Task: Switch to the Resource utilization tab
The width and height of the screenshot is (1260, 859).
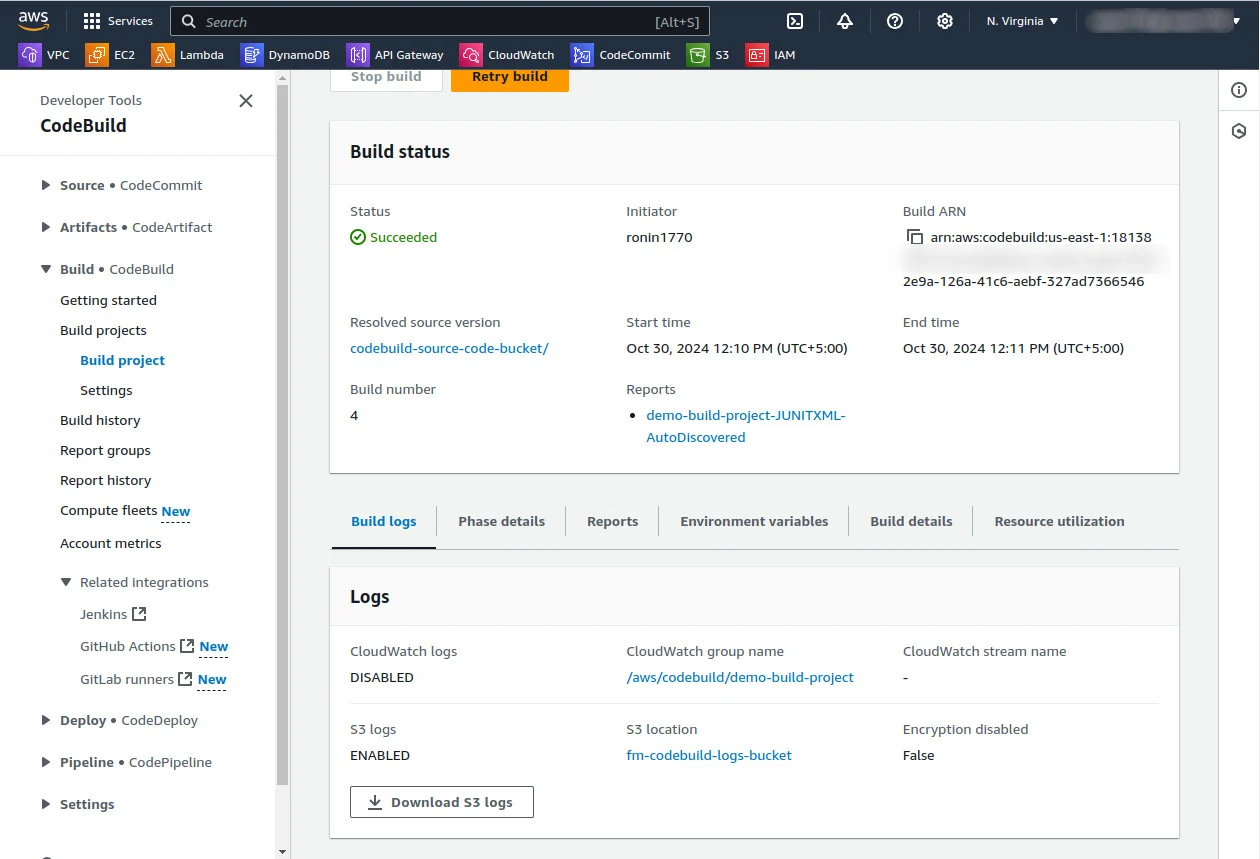Action: click(1059, 521)
